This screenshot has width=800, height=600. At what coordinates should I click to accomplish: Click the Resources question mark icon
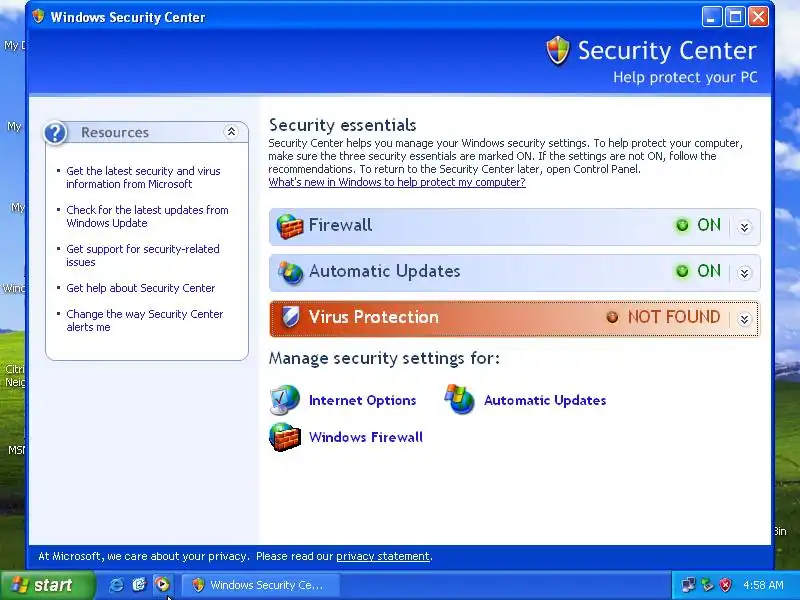(55, 133)
